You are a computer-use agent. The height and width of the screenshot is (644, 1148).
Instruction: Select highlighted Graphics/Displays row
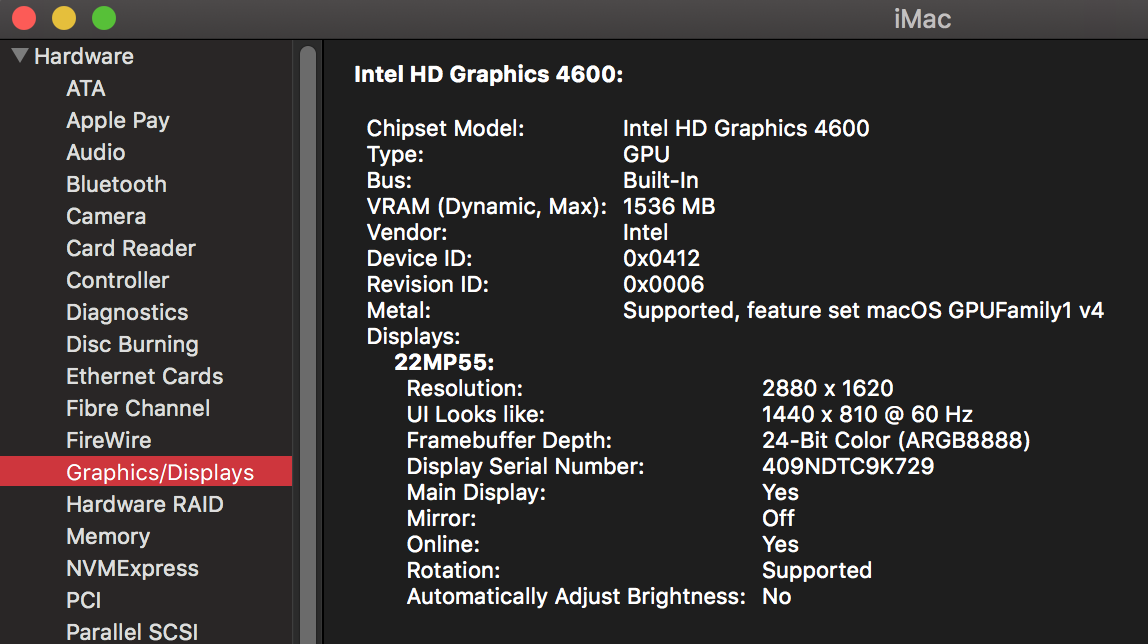point(146,472)
